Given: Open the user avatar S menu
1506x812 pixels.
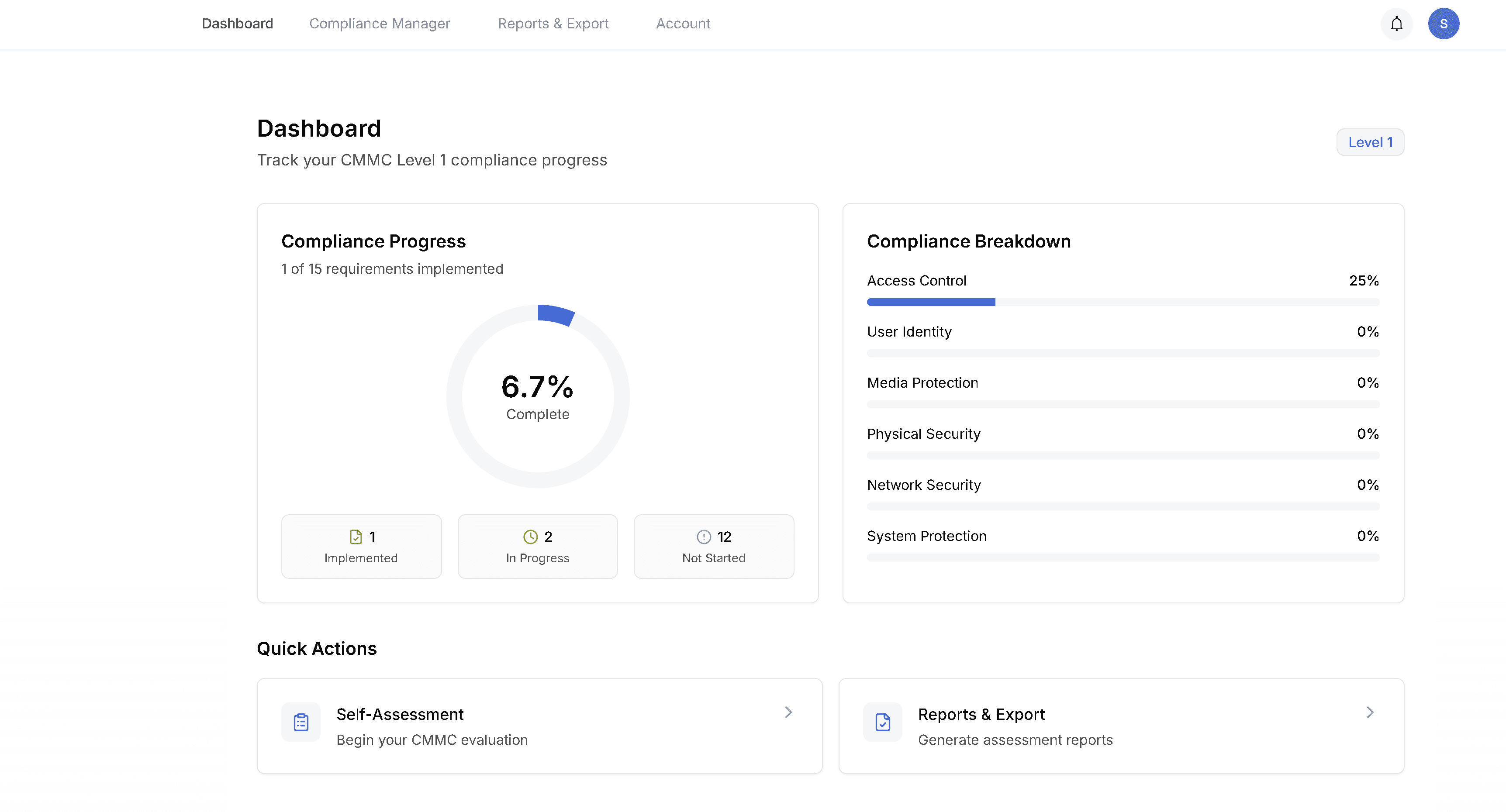Looking at the screenshot, I should (x=1444, y=24).
